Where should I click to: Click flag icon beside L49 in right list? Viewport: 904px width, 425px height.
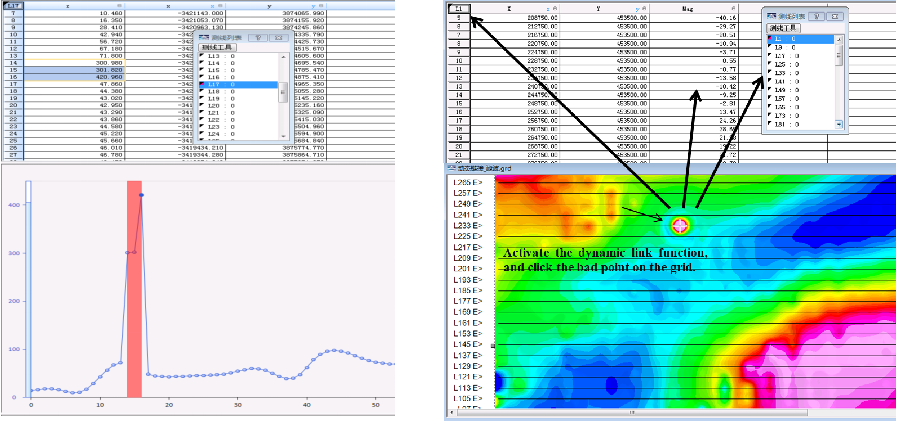[770, 90]
